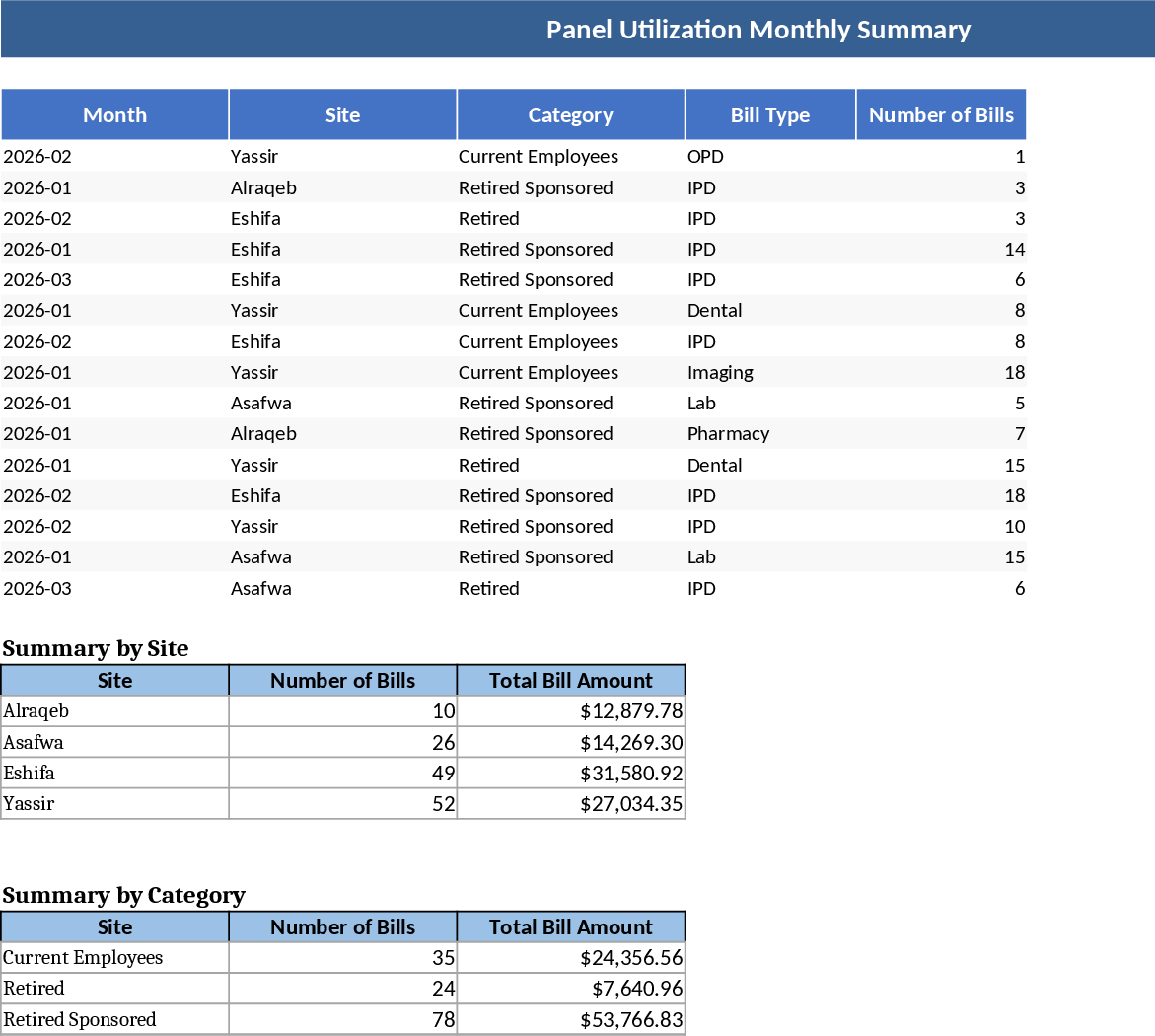Click the Site column header

(342, 113)
